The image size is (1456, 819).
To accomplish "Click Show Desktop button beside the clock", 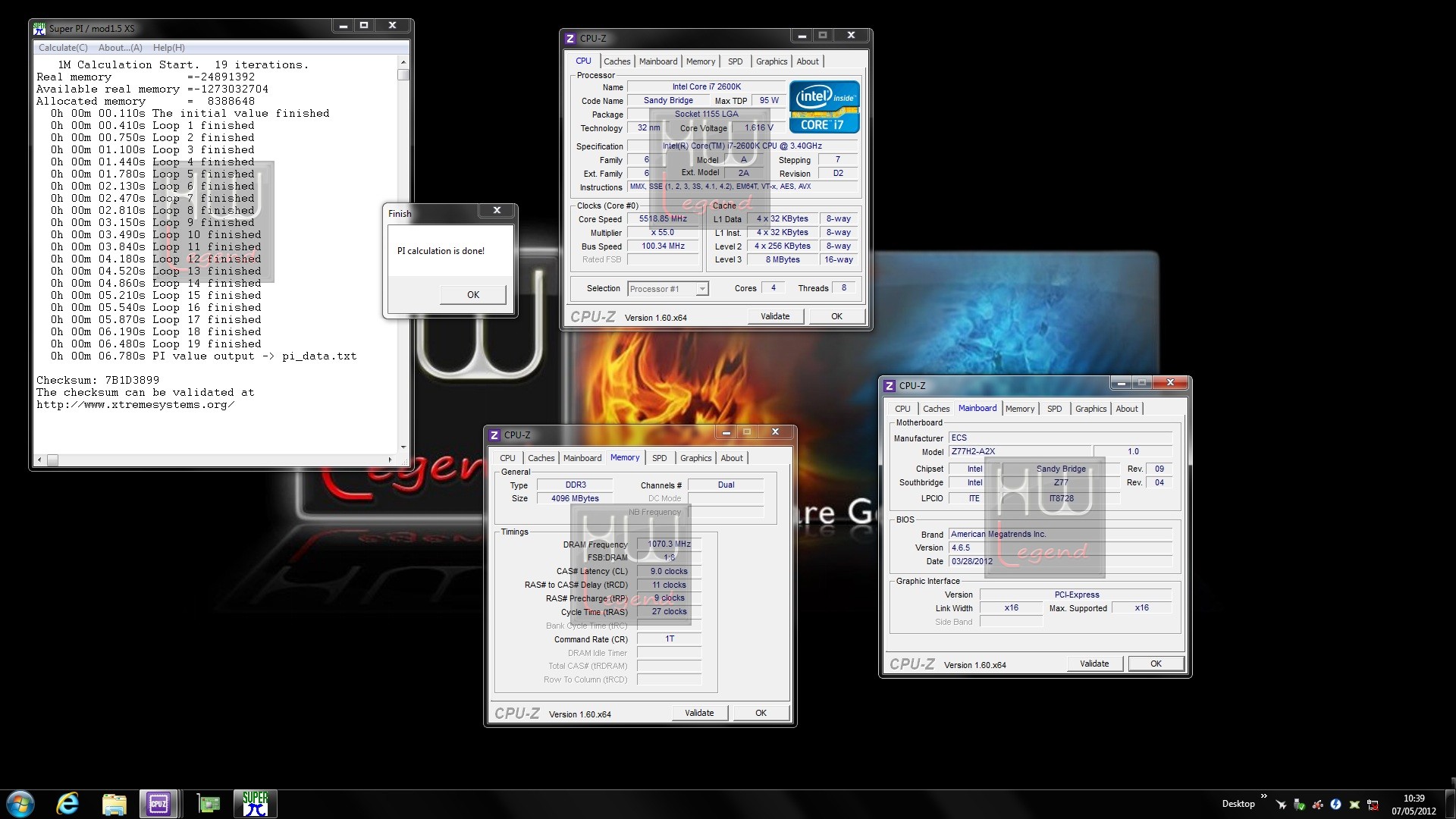I will 1450,805.
